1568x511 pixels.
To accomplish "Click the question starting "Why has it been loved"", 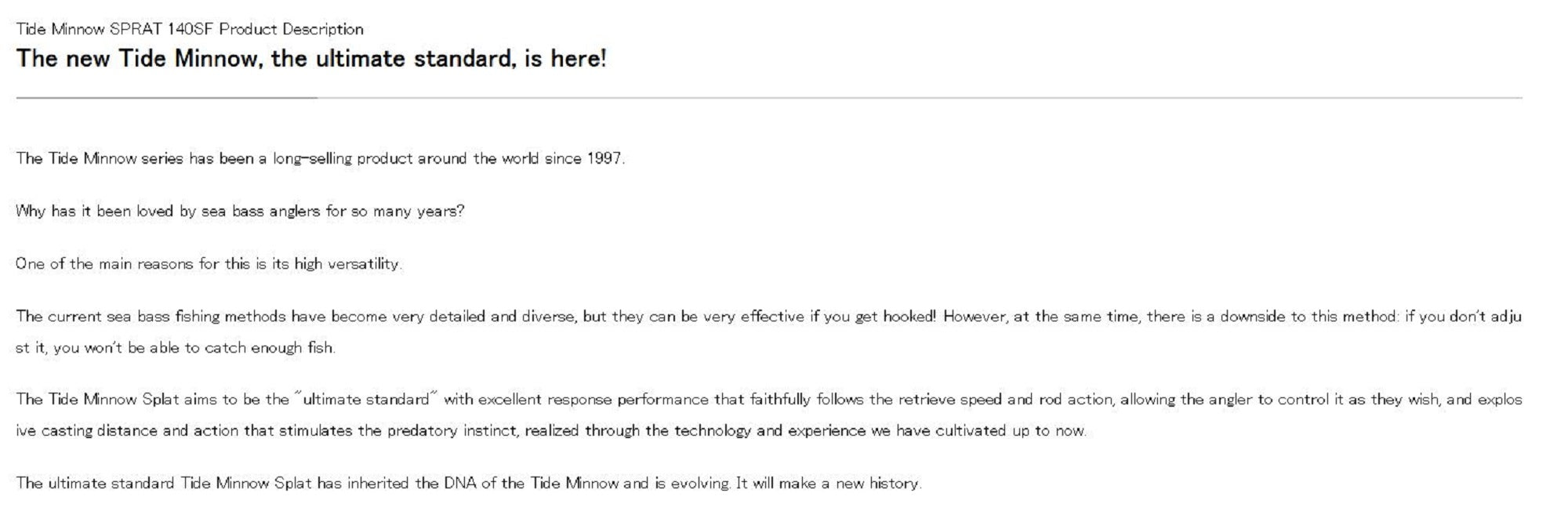I will click(x=239, y=212).
